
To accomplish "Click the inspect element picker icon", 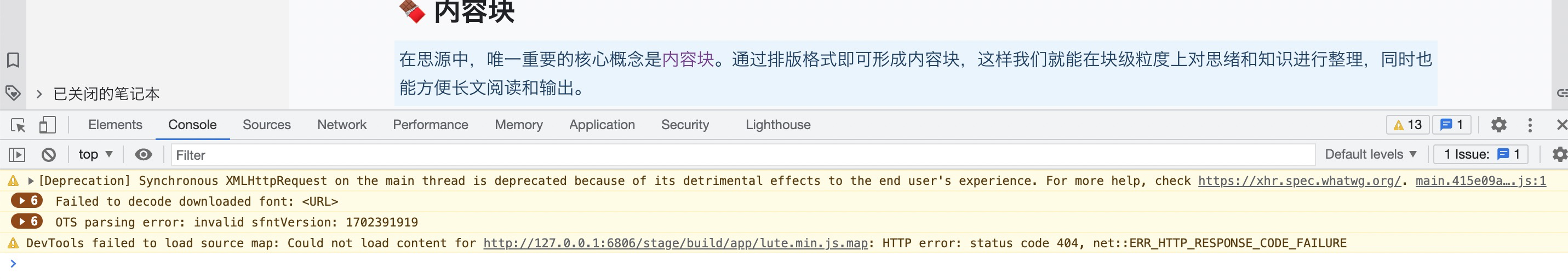I will coord(18,125).
